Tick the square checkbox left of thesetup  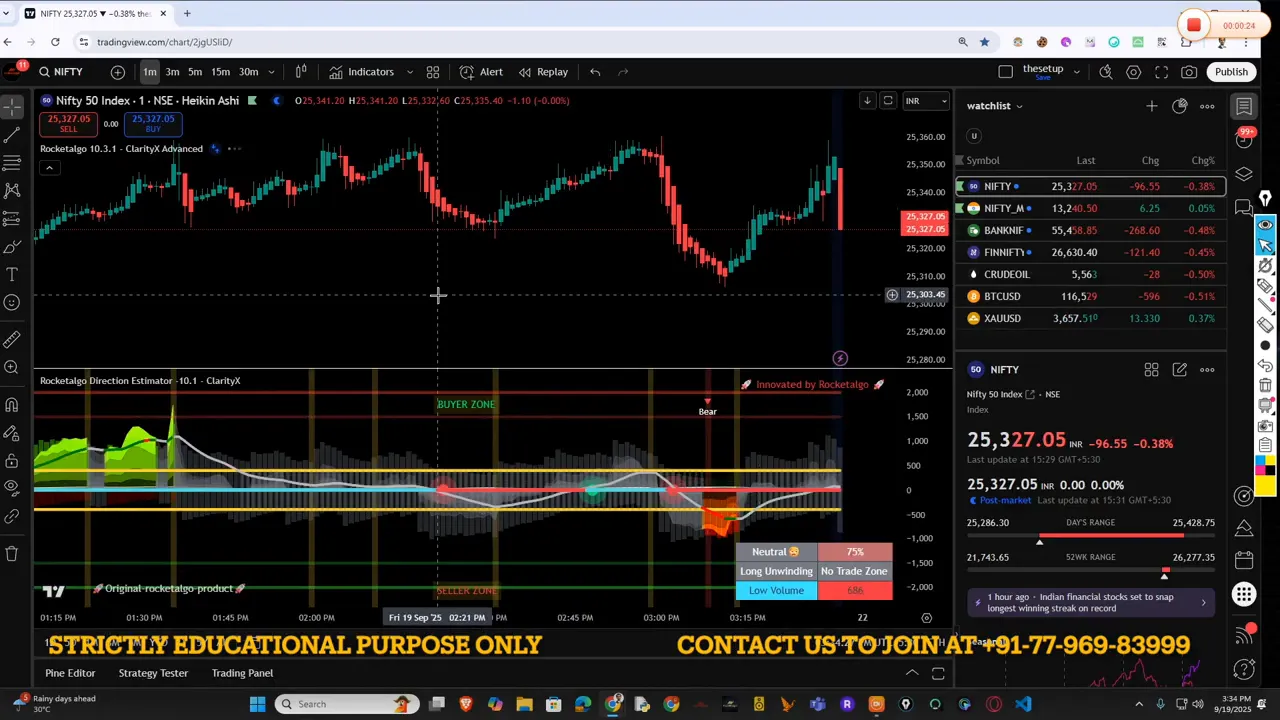coord(1005,72)
